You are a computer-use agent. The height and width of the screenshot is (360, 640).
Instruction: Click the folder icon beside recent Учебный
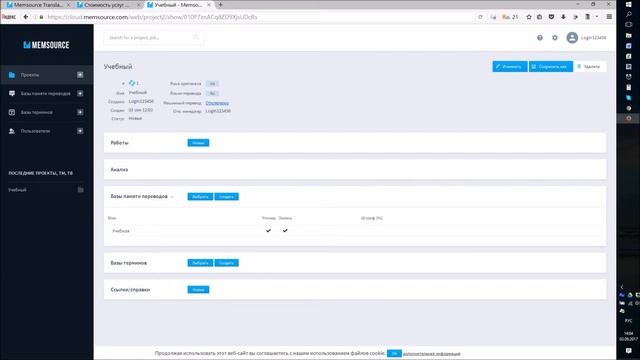coord(81,190)
